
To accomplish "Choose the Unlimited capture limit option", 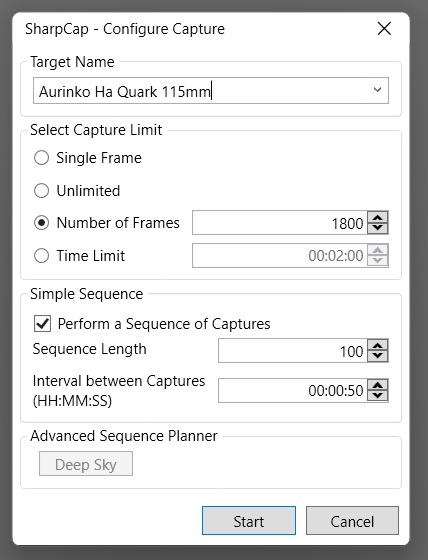I will click(x=41, y=191).
